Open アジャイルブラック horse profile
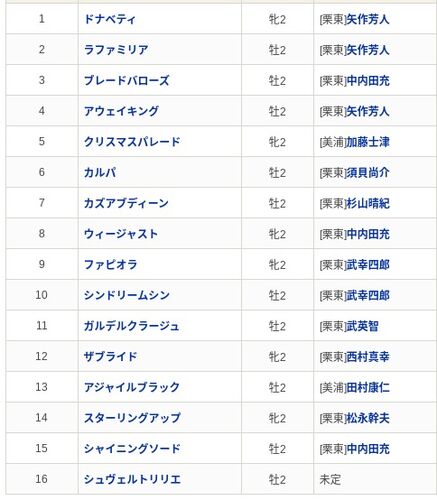The image size is (437, 500). click(132, 387)
